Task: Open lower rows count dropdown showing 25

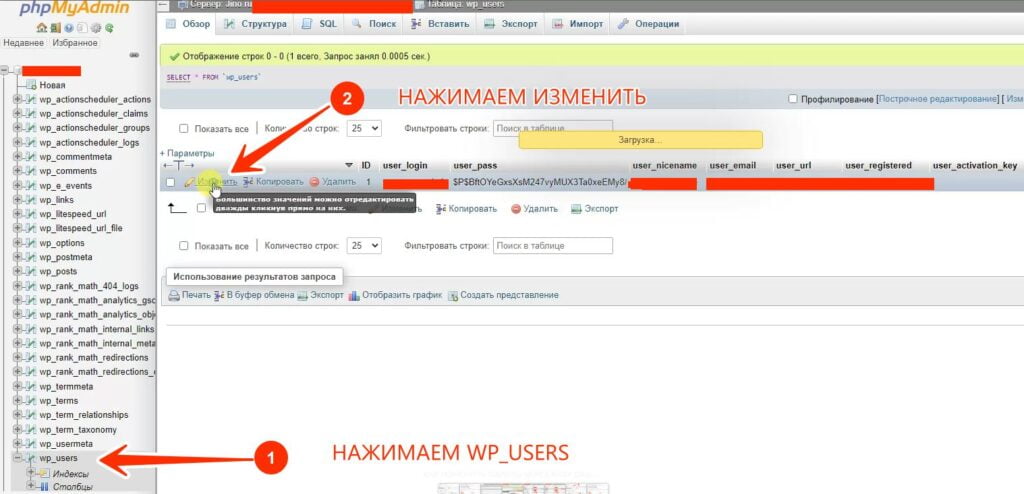Action: pyautogui.click(x=364, y=246)
